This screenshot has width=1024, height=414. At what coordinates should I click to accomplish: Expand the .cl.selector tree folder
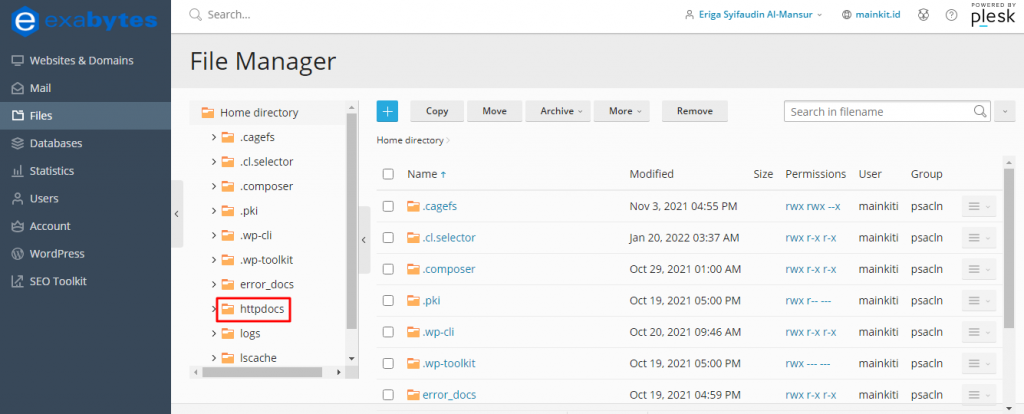(214, 161)
